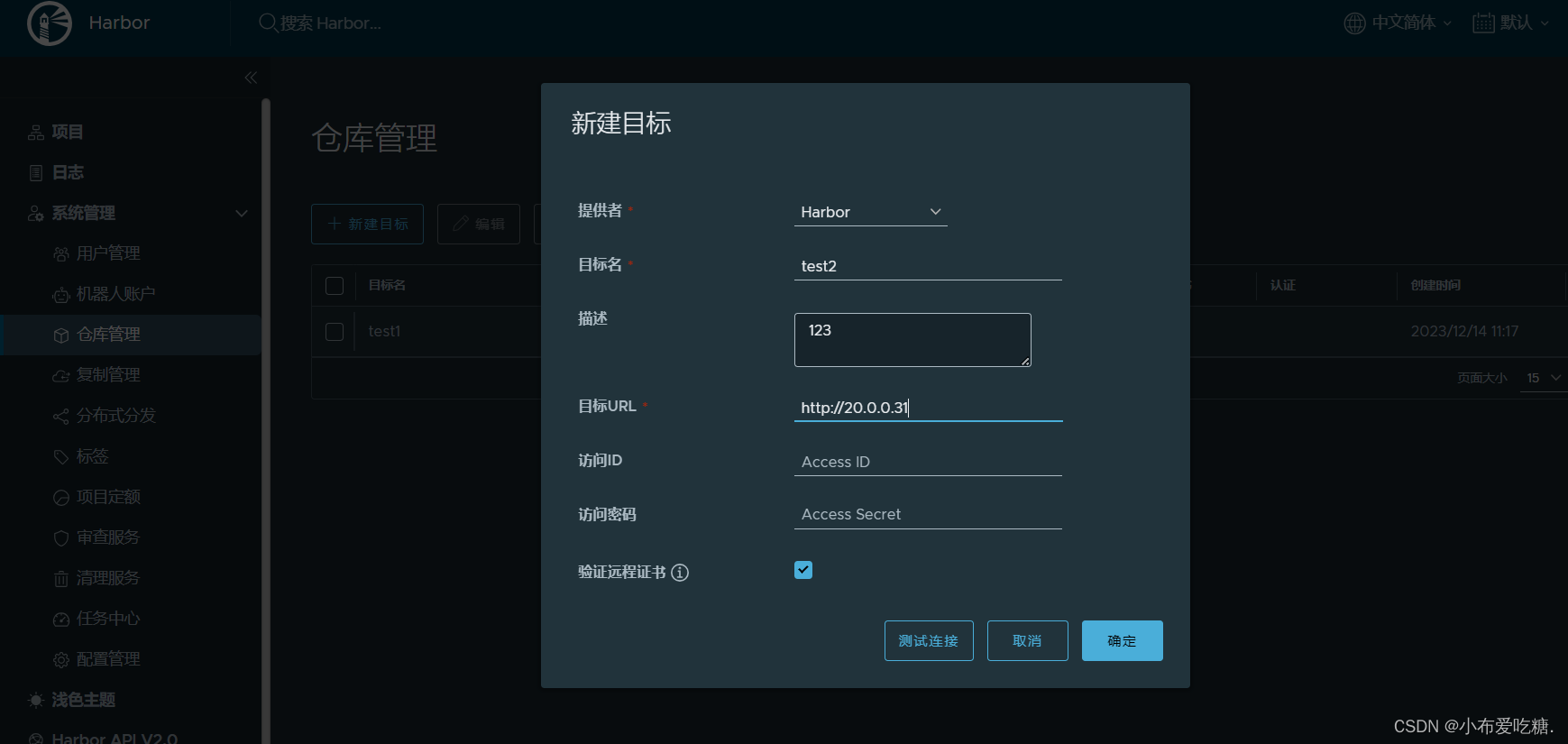Open the Harbor API V2.0 link

tap(115, 738)
